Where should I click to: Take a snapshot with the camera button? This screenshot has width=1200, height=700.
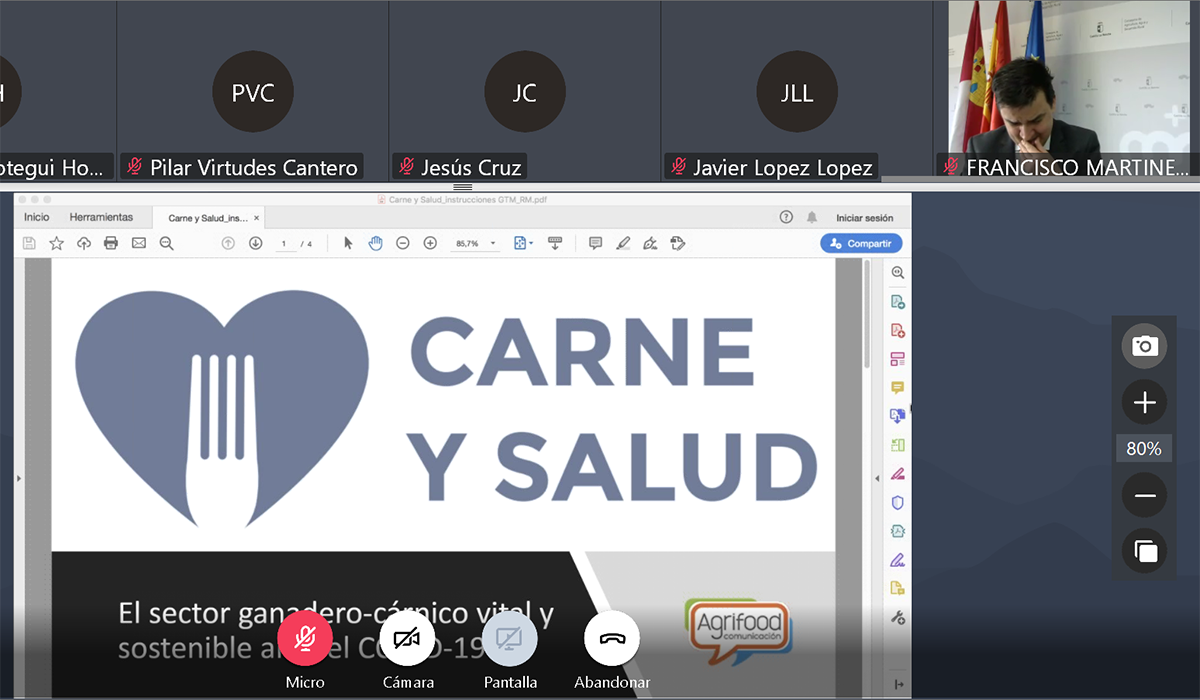(1144, 346)
